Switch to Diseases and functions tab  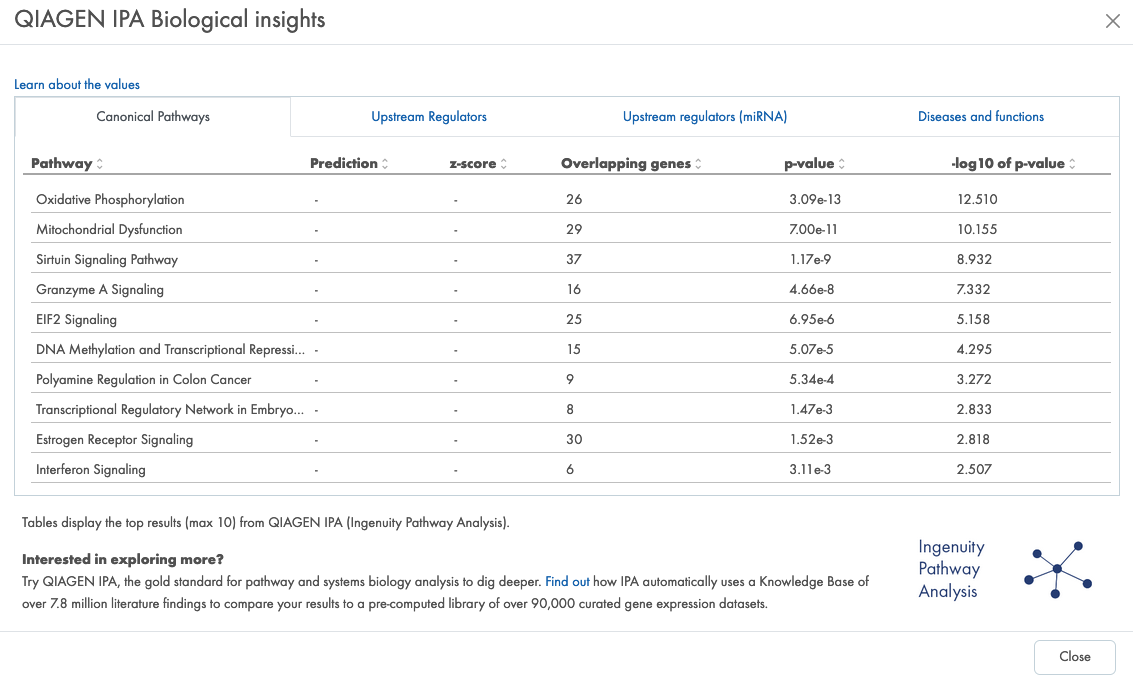981,117
